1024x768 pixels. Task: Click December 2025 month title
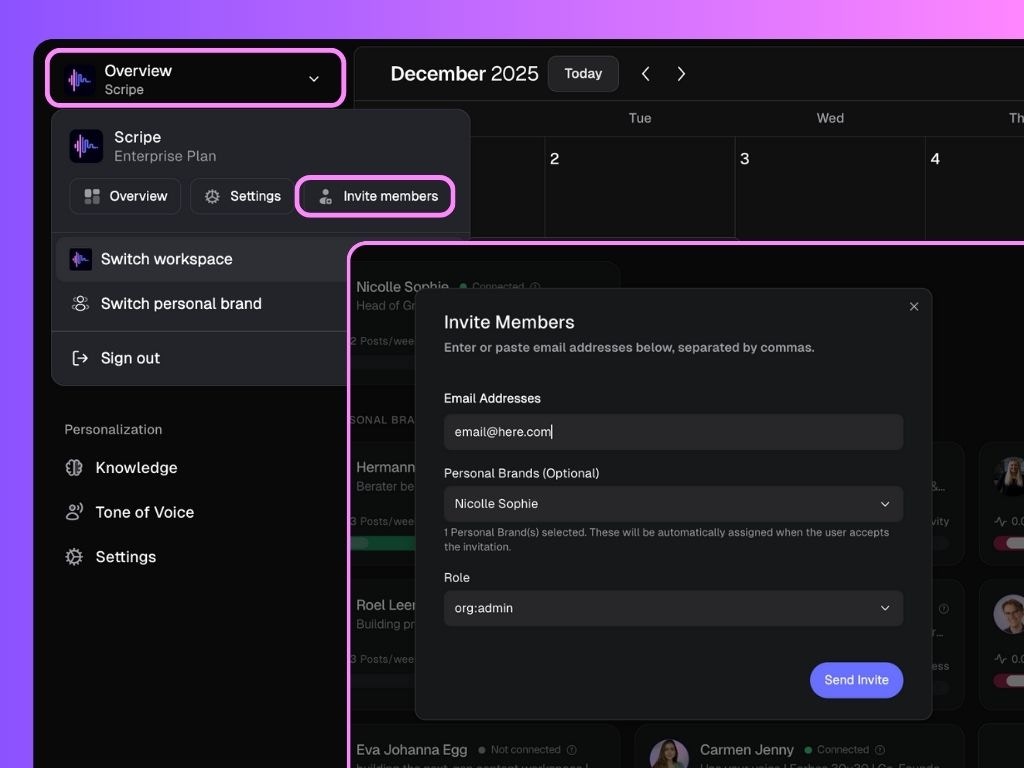point(464,74)
